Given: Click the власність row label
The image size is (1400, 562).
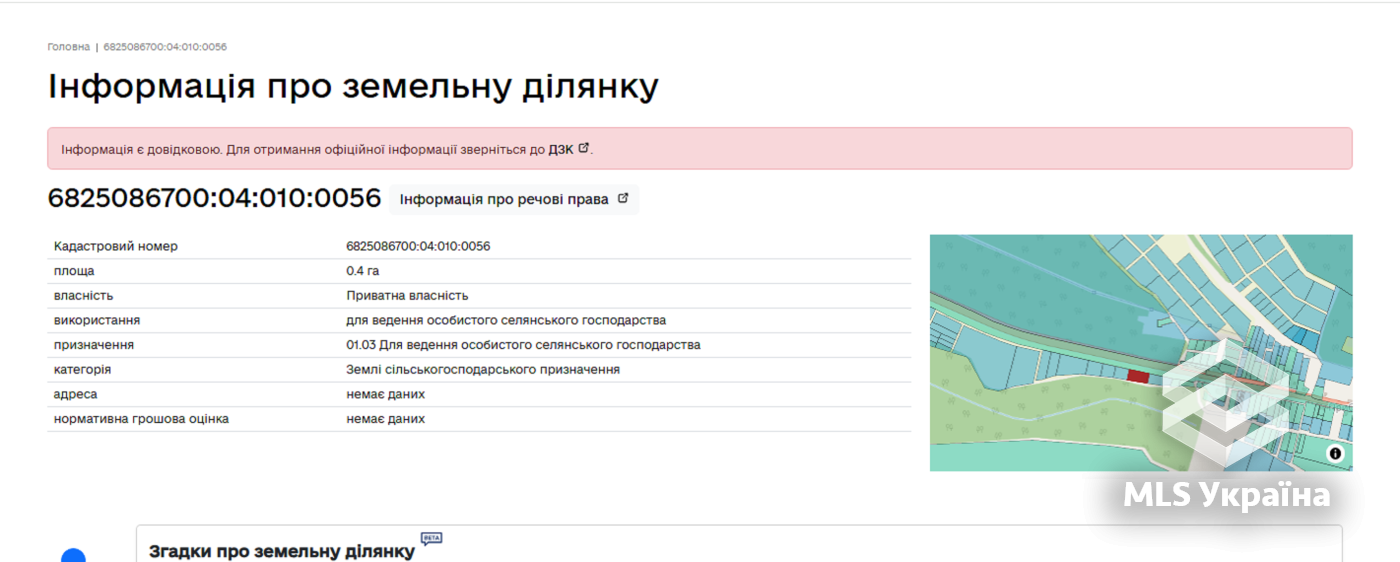Looking at the screenshot, I should (84, 296).
